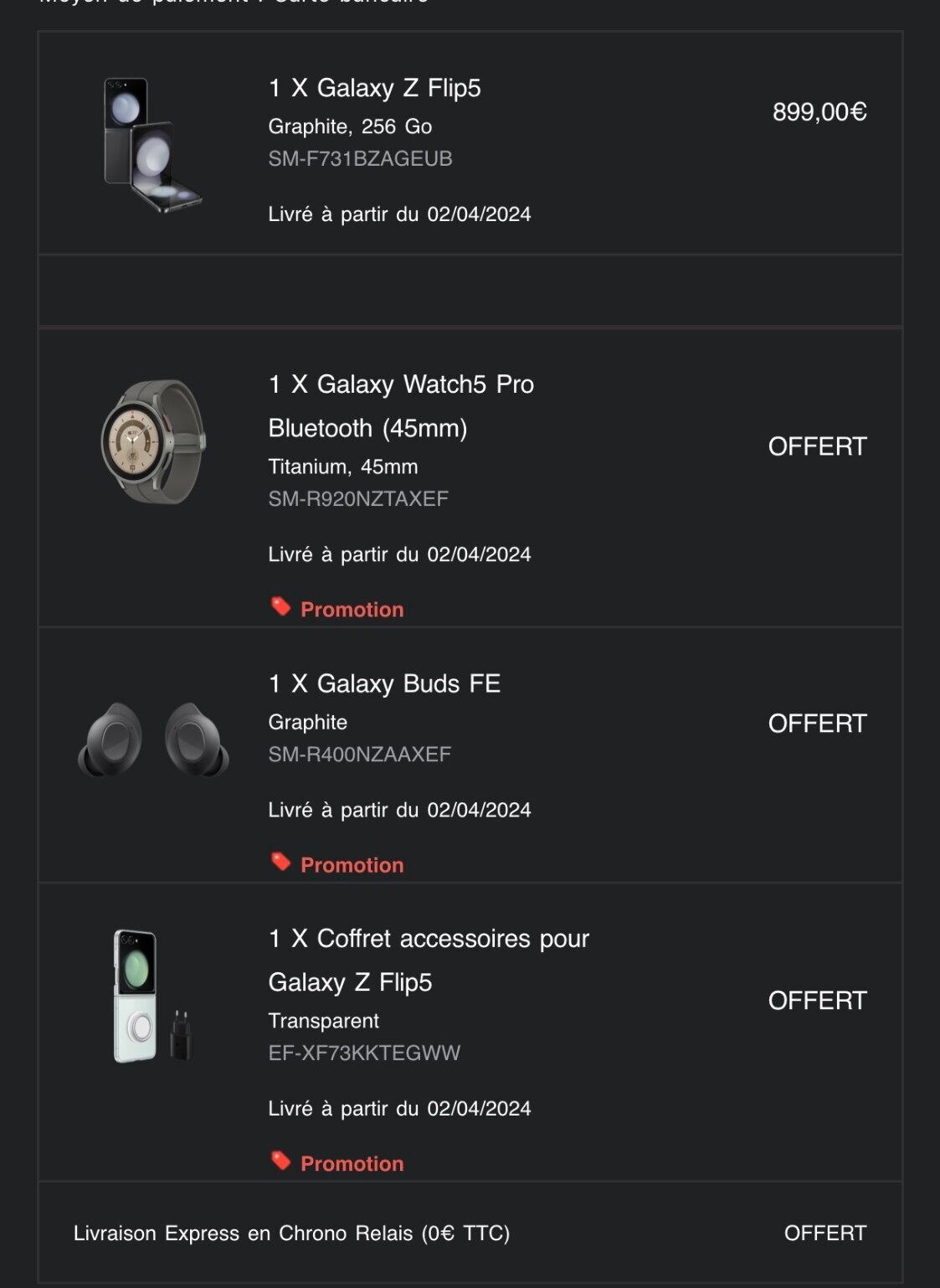
Task: Click the promotion tag icon under Watch5 Pro
Action: tap(281, 606)
